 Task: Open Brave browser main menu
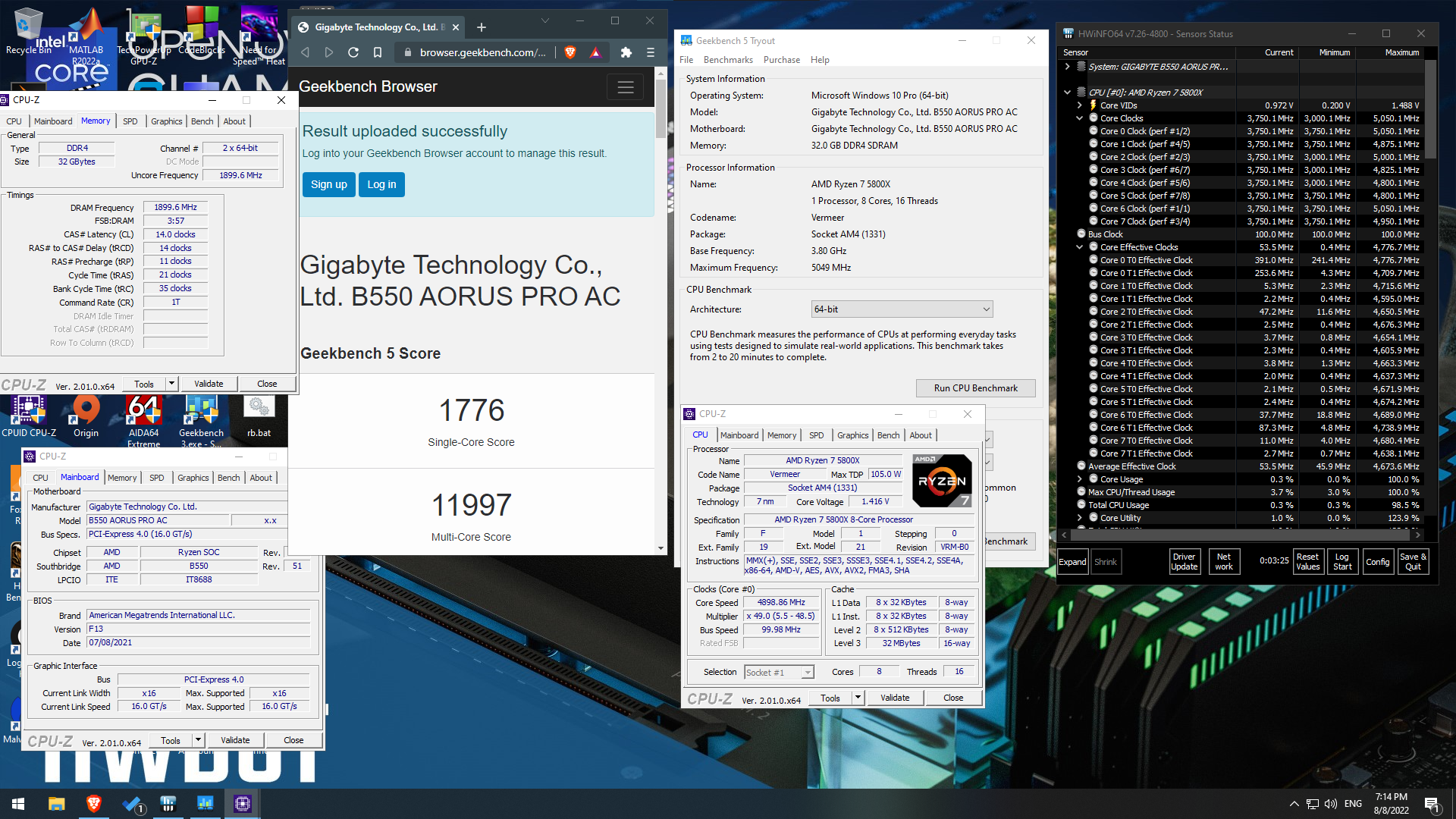pyautogui.click(x=651, y=52)
